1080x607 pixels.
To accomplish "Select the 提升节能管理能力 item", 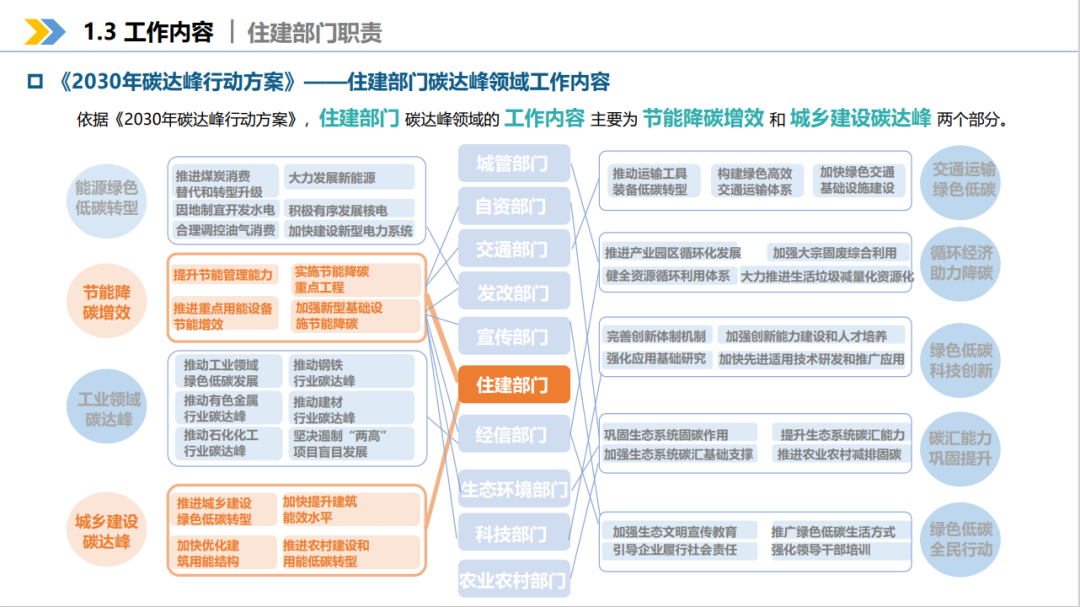I will point(223,275).
